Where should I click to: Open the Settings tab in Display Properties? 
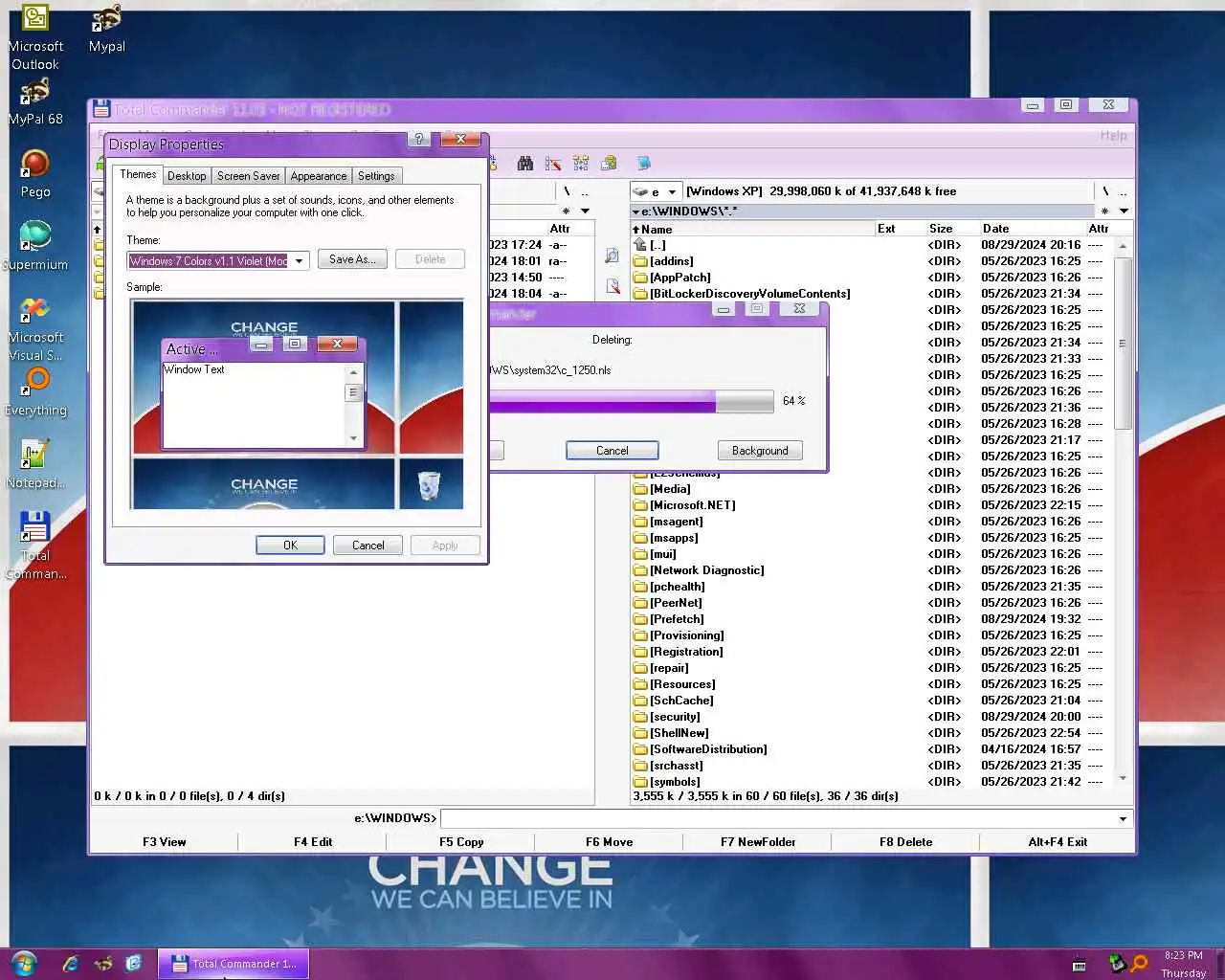pos(376,176)
